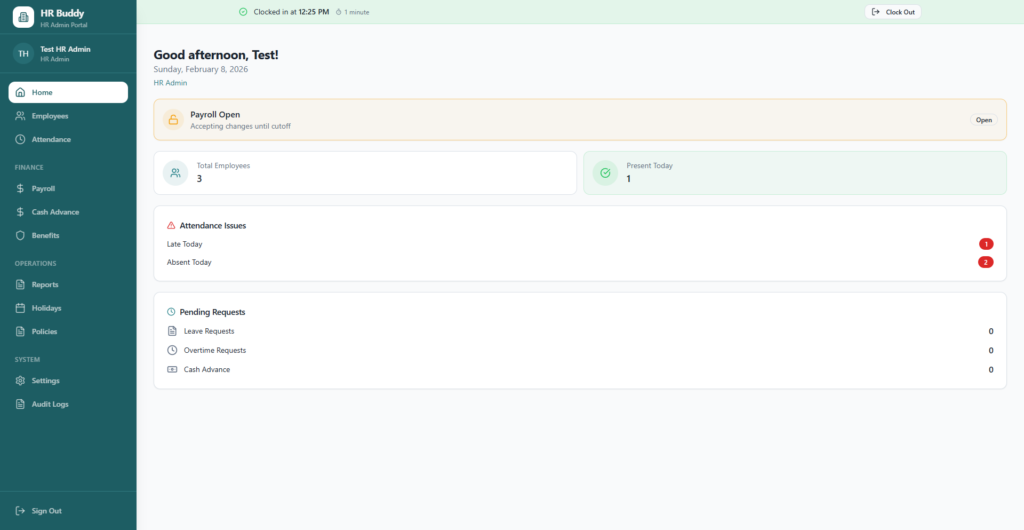Open Audit Logs under System
Image resolution: width=1024 pixels, height=530 pixels.
pos(49,404)
